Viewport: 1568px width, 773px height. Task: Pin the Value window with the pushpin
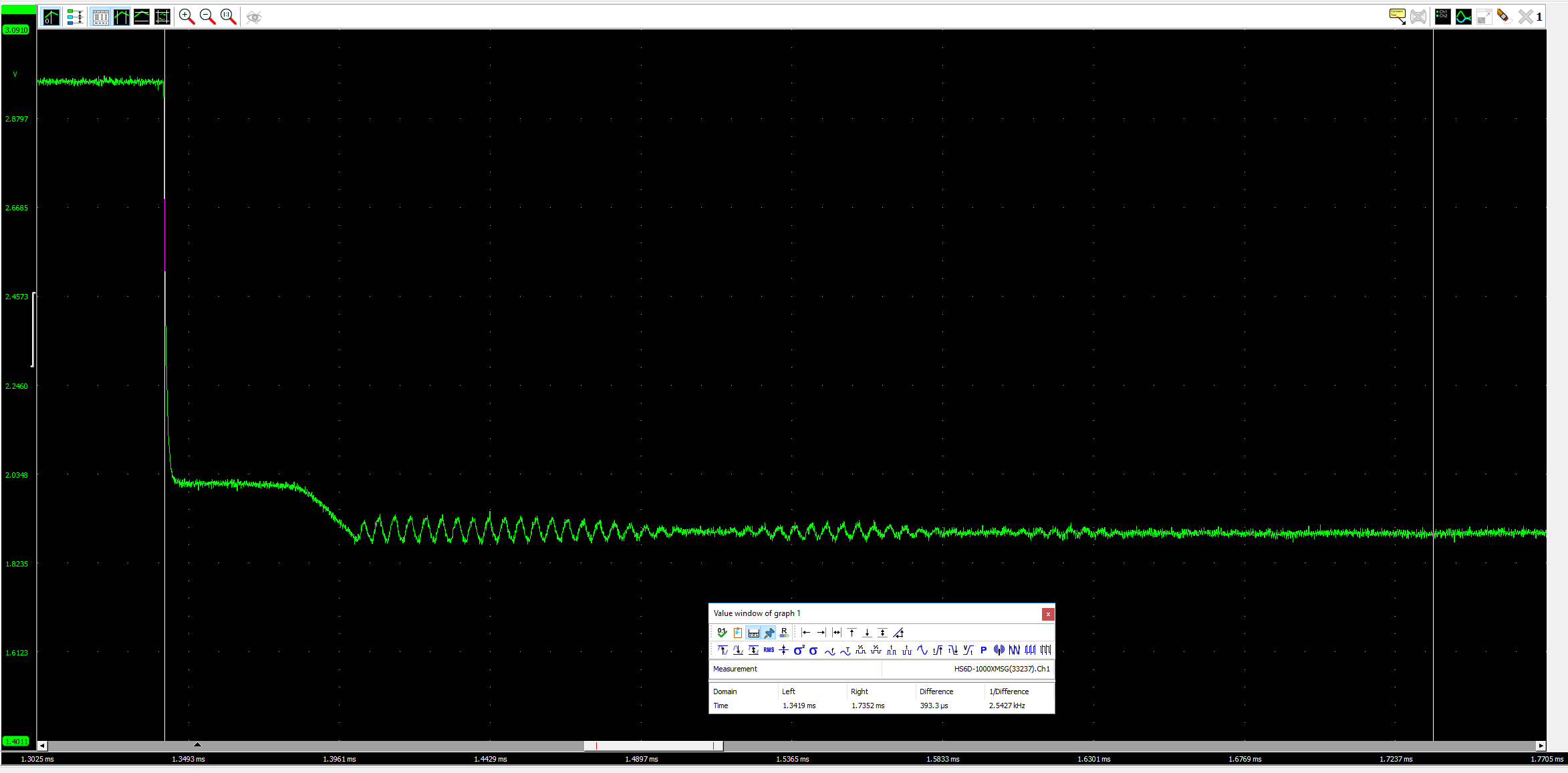point(769,632)
